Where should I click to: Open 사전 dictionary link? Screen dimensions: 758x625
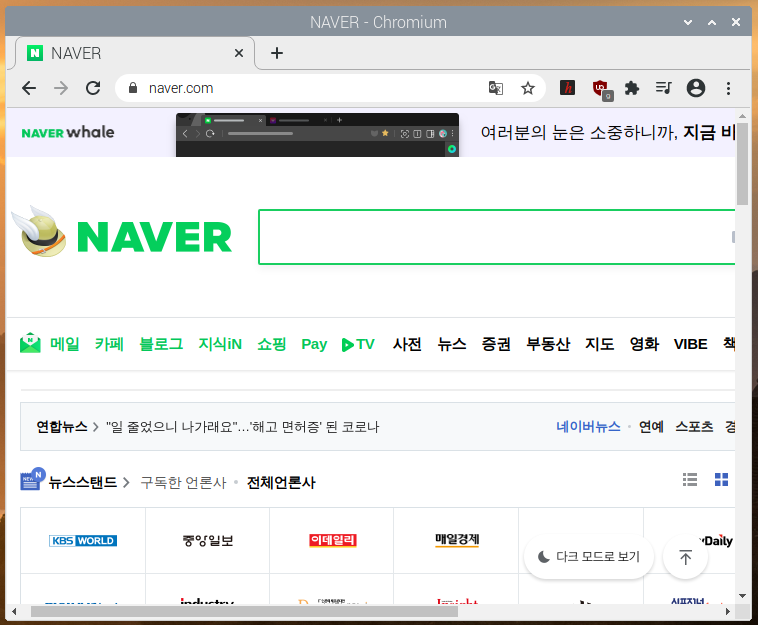pyautogui.click(x=407, y=344)
